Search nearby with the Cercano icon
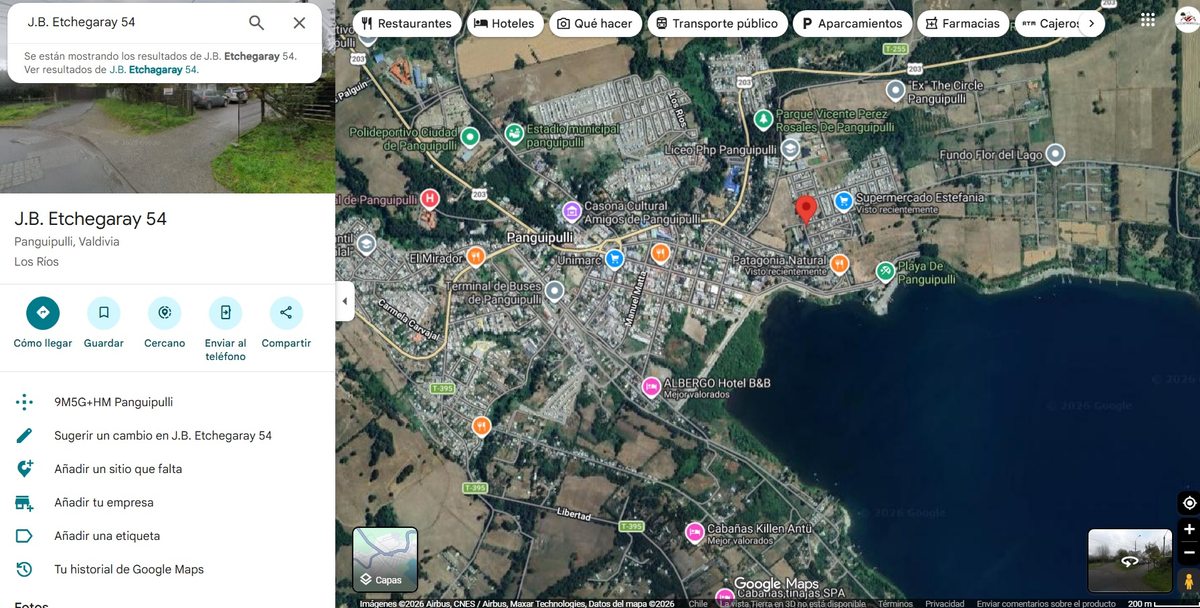The image size is (1200, 608). [165, 313]
